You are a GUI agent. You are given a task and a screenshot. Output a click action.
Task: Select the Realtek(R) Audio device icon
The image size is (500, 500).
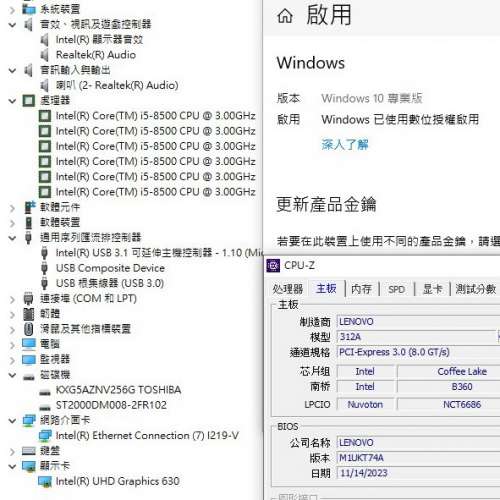pyautogui.click(x=45, y=55)
